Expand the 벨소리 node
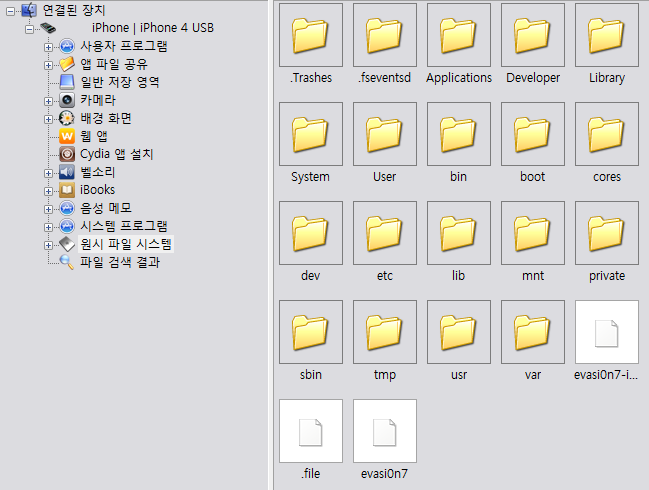Viewport: 649px width, 490px height. [x=48, y=173]
